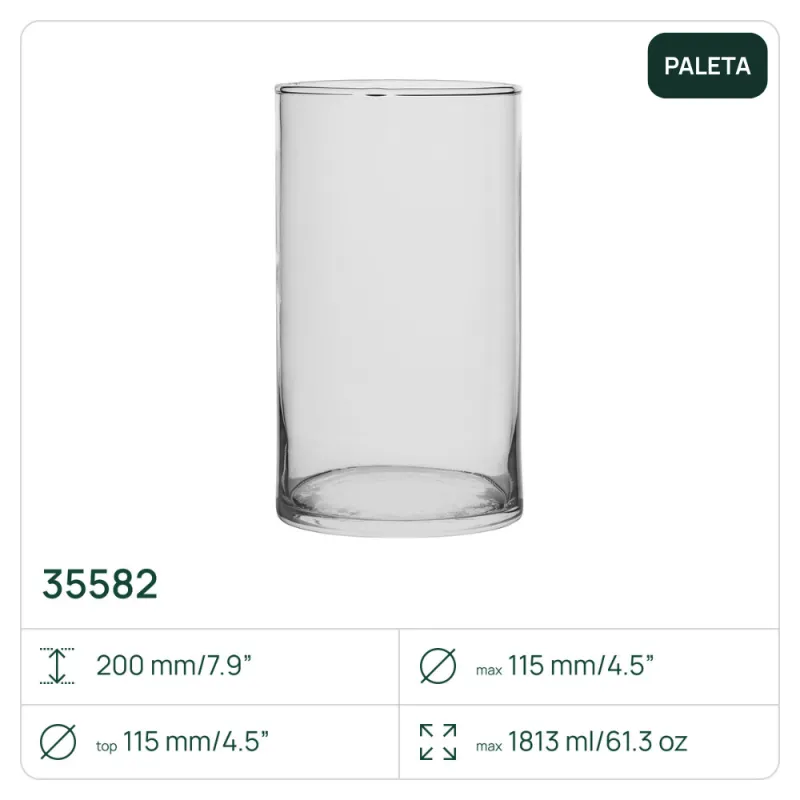This screenshot has width=800, height=800.
Task: Select the 4.5" max diameter value
Action: pos(628,665)
